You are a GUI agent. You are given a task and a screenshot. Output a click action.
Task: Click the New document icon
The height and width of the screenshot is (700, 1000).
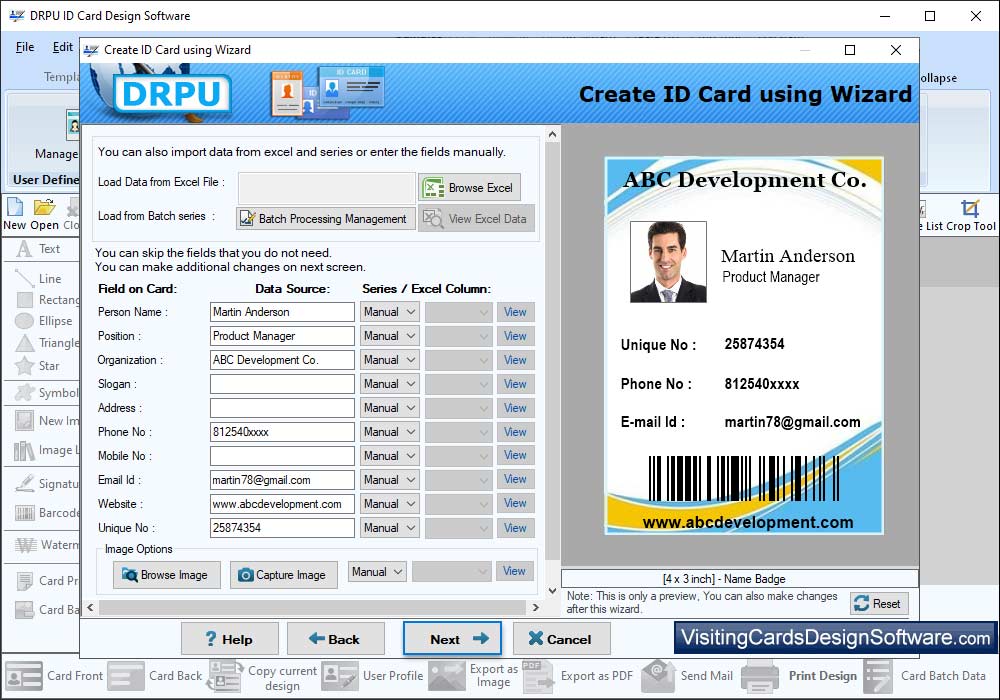tap(15, 215)
